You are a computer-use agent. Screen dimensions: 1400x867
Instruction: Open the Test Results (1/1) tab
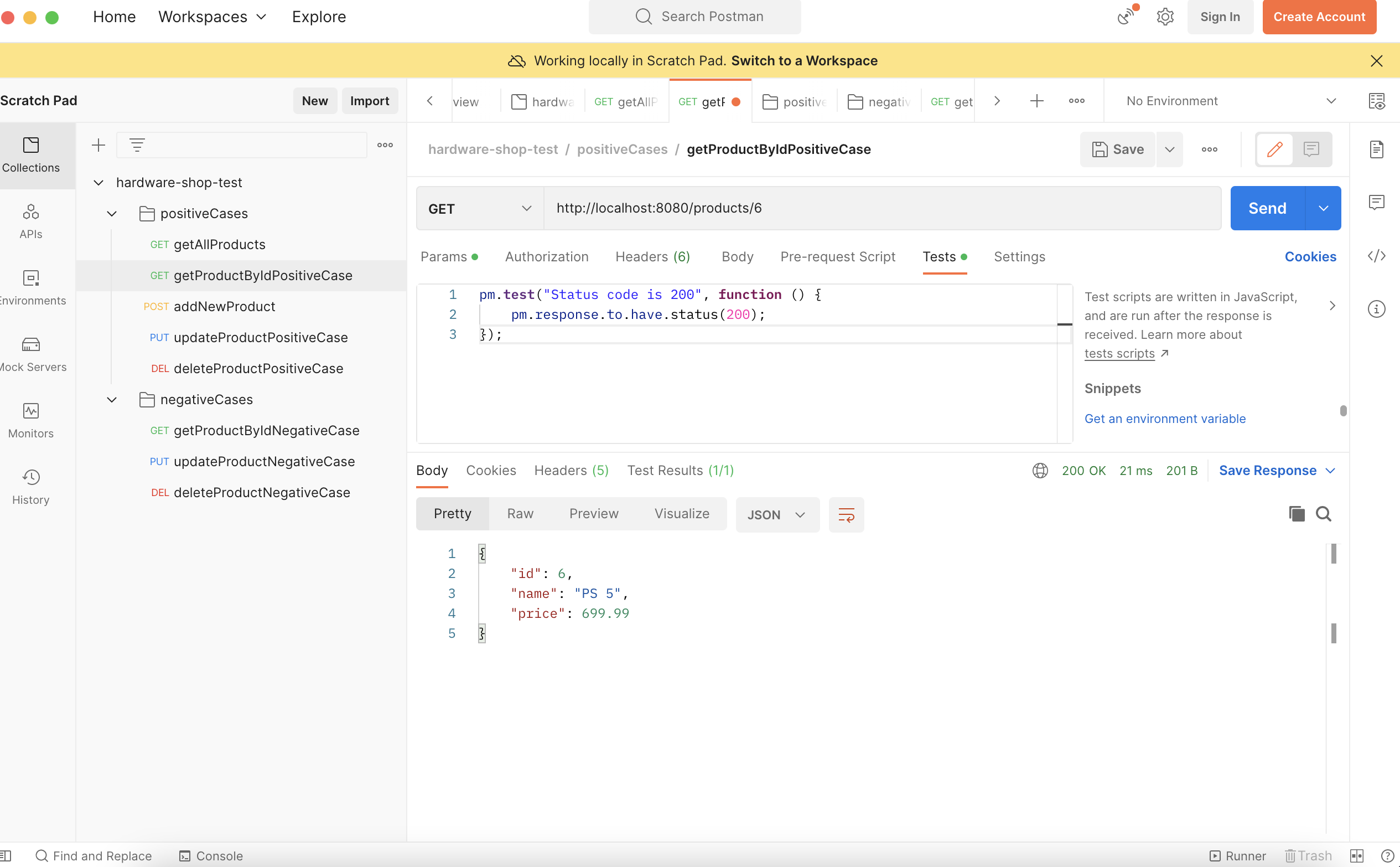pos(680,471)
